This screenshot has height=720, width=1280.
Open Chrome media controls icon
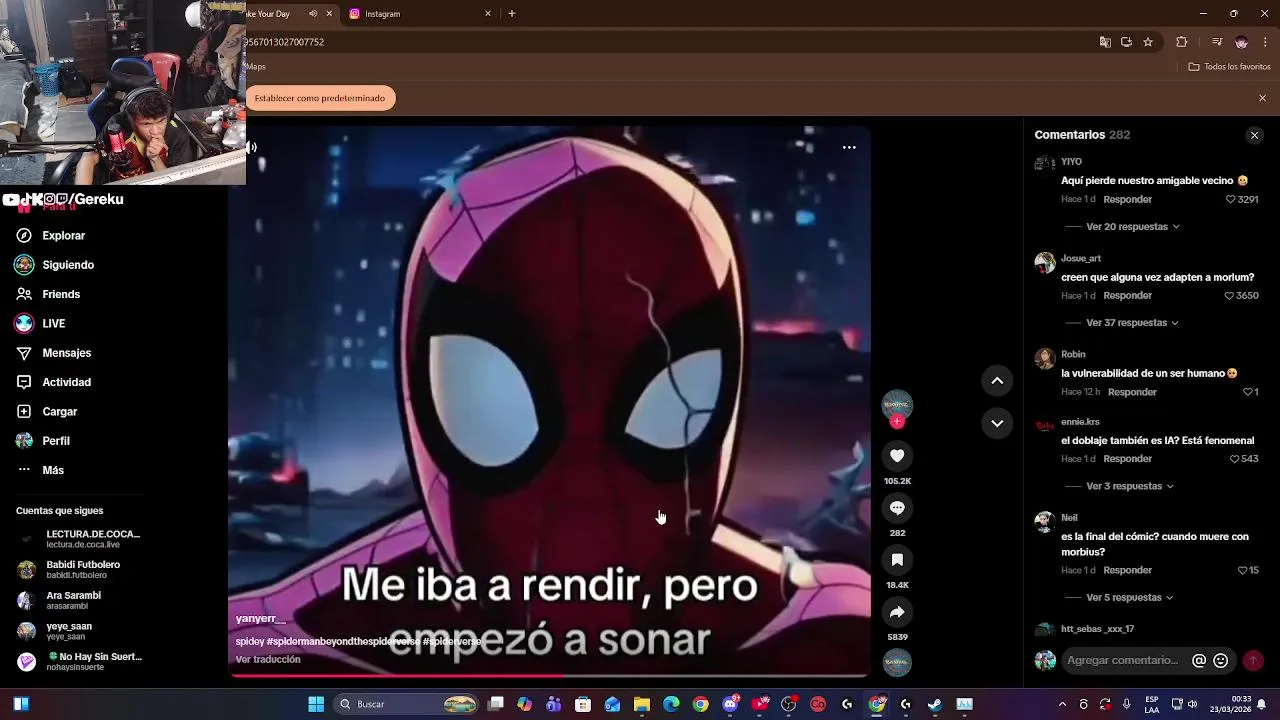pos(1217,42)
